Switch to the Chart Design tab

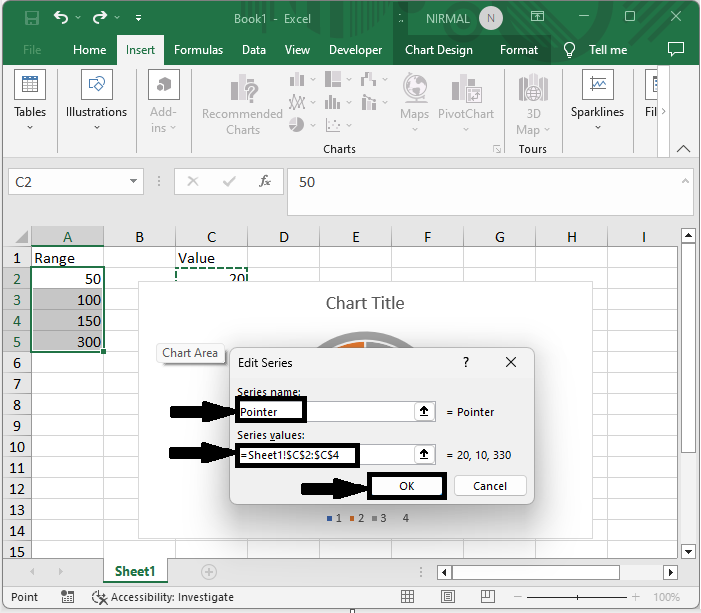pyautogui.click(x=439, y=50)
